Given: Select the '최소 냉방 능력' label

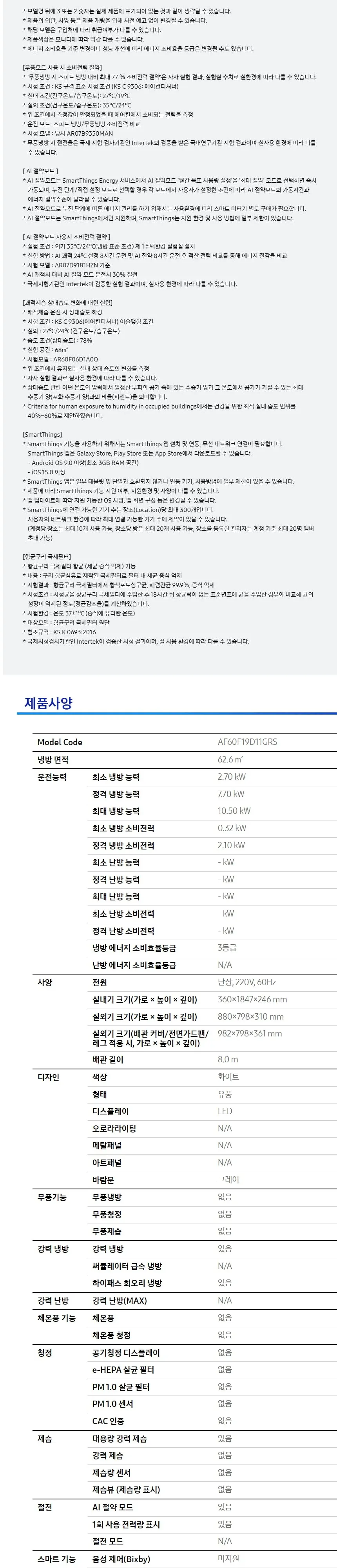Looking at the screenshot, I should click(116, 777).
